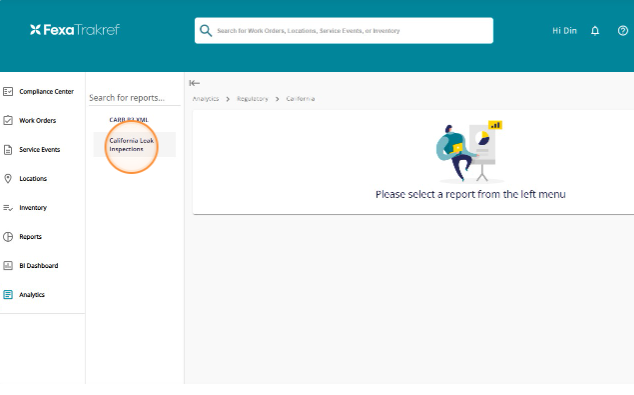Navigate to Locations
This screenshot has width=634, height=395.
tap(33, 179)
